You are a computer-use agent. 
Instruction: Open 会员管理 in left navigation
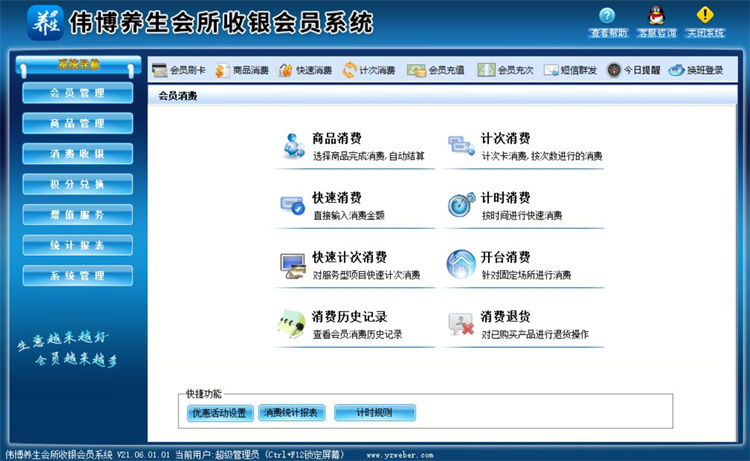pos(77,93)
